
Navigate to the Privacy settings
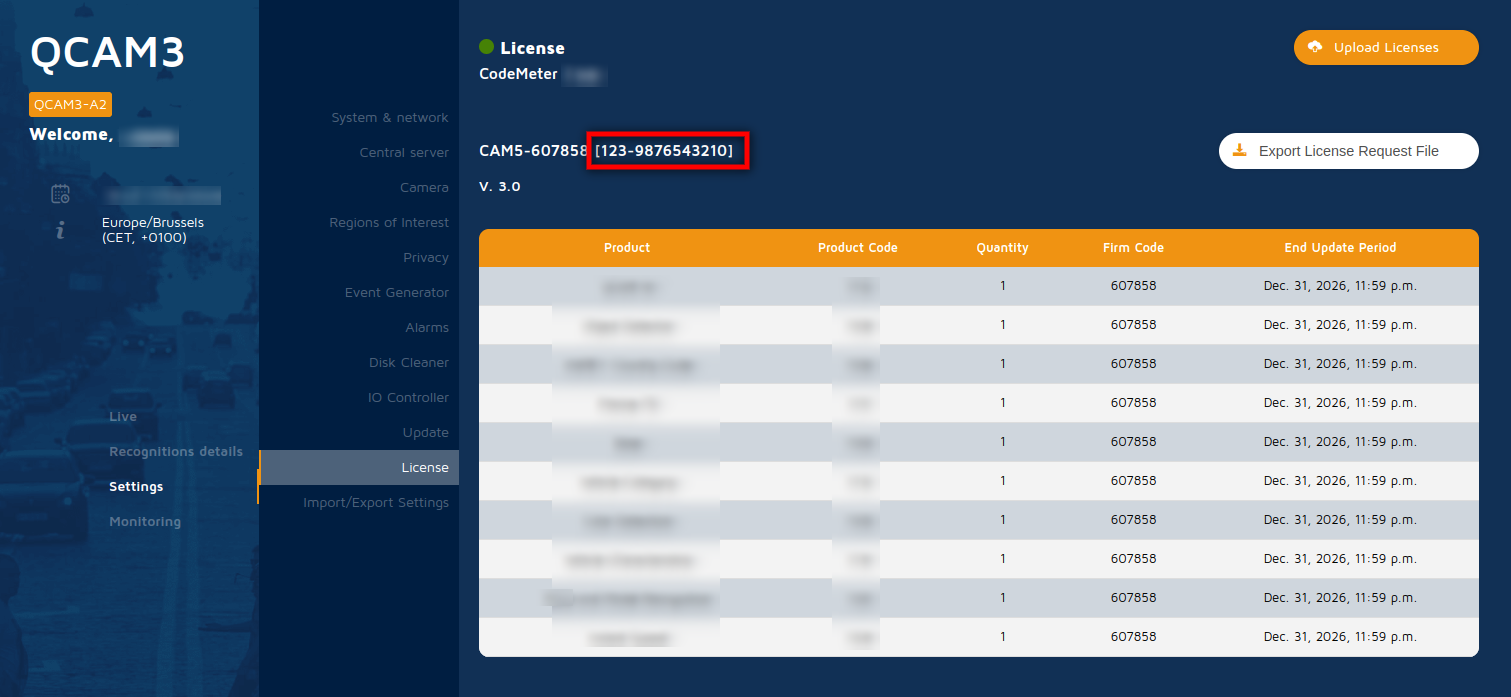(426, 257)
